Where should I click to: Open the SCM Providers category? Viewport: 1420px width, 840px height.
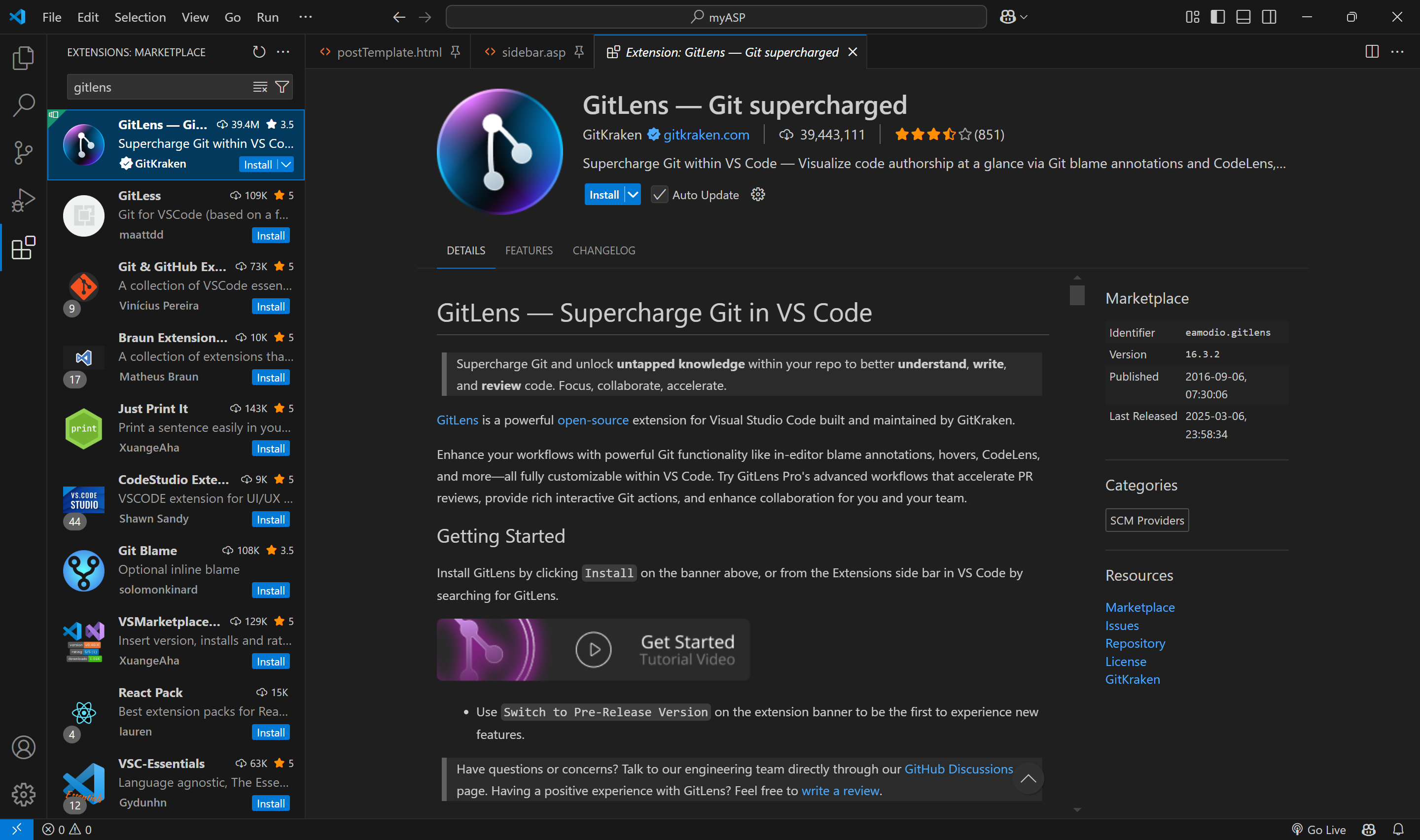click(x=1147, y=520)
